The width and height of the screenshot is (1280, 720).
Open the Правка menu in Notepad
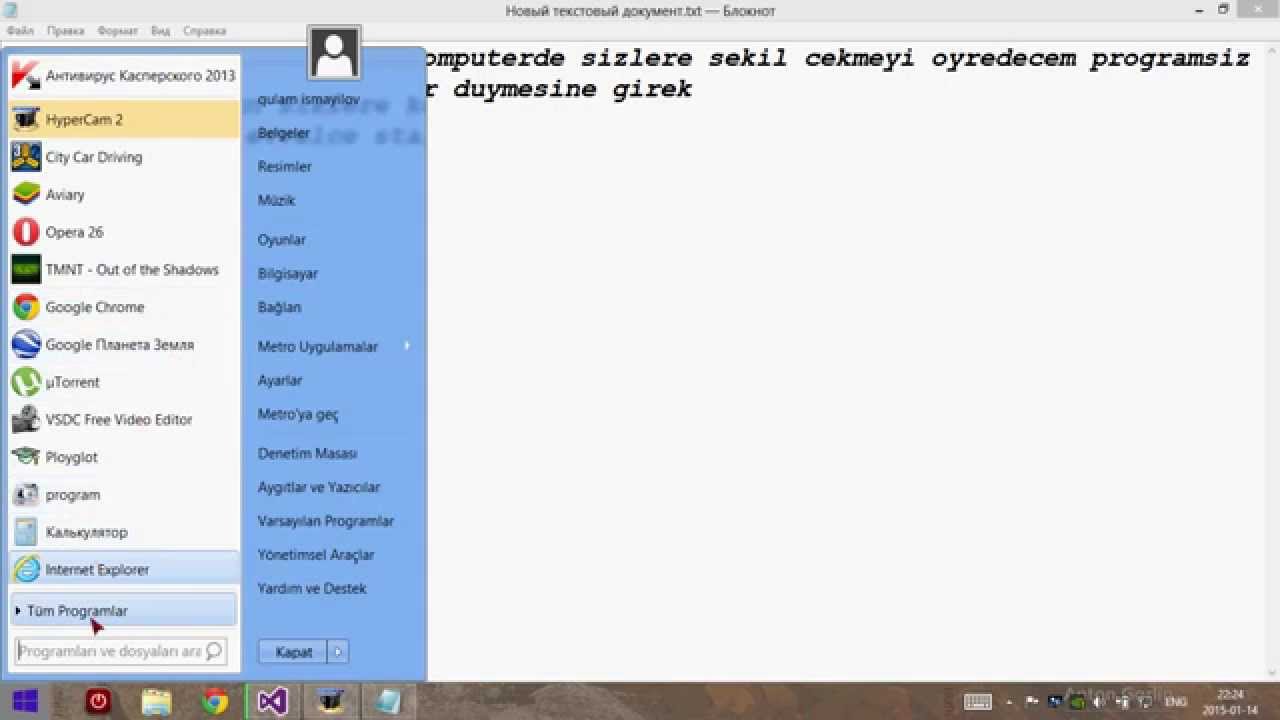[x=66, y=31]
